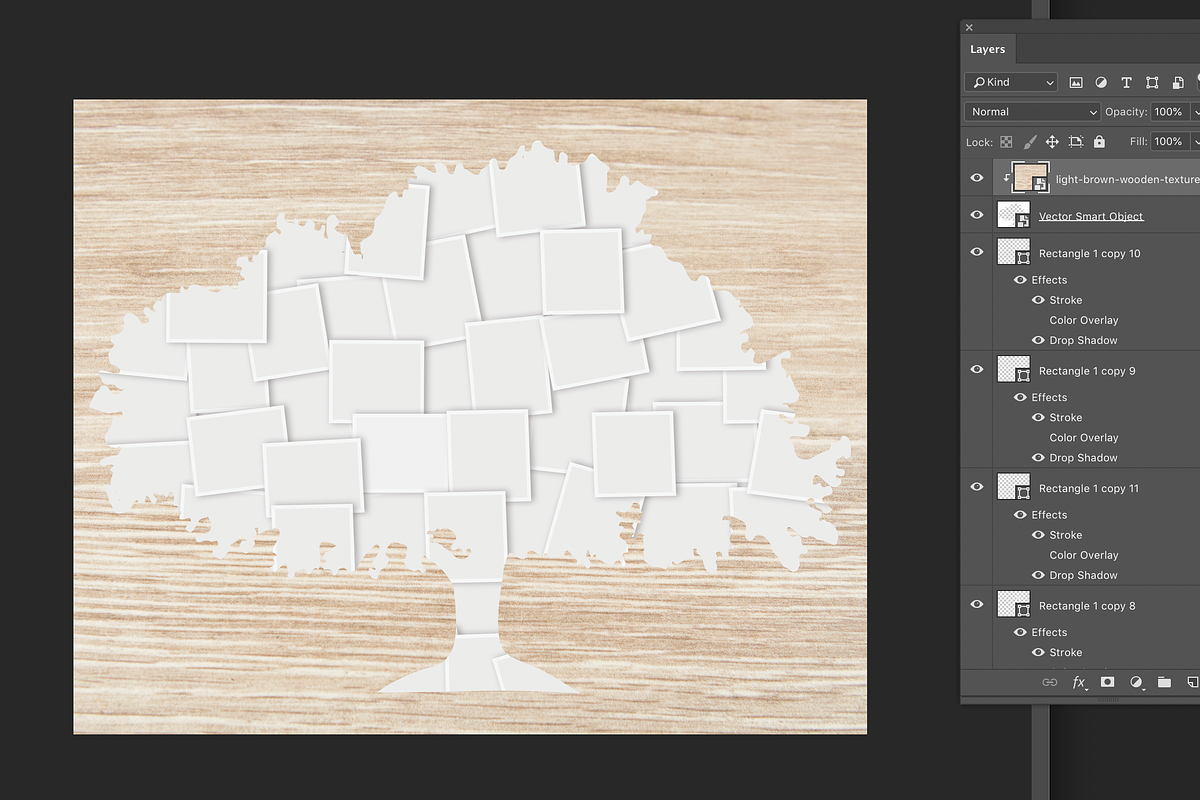Click the light-brown-wooden-texture layer thumbnail

click(x=1030, y=178)
